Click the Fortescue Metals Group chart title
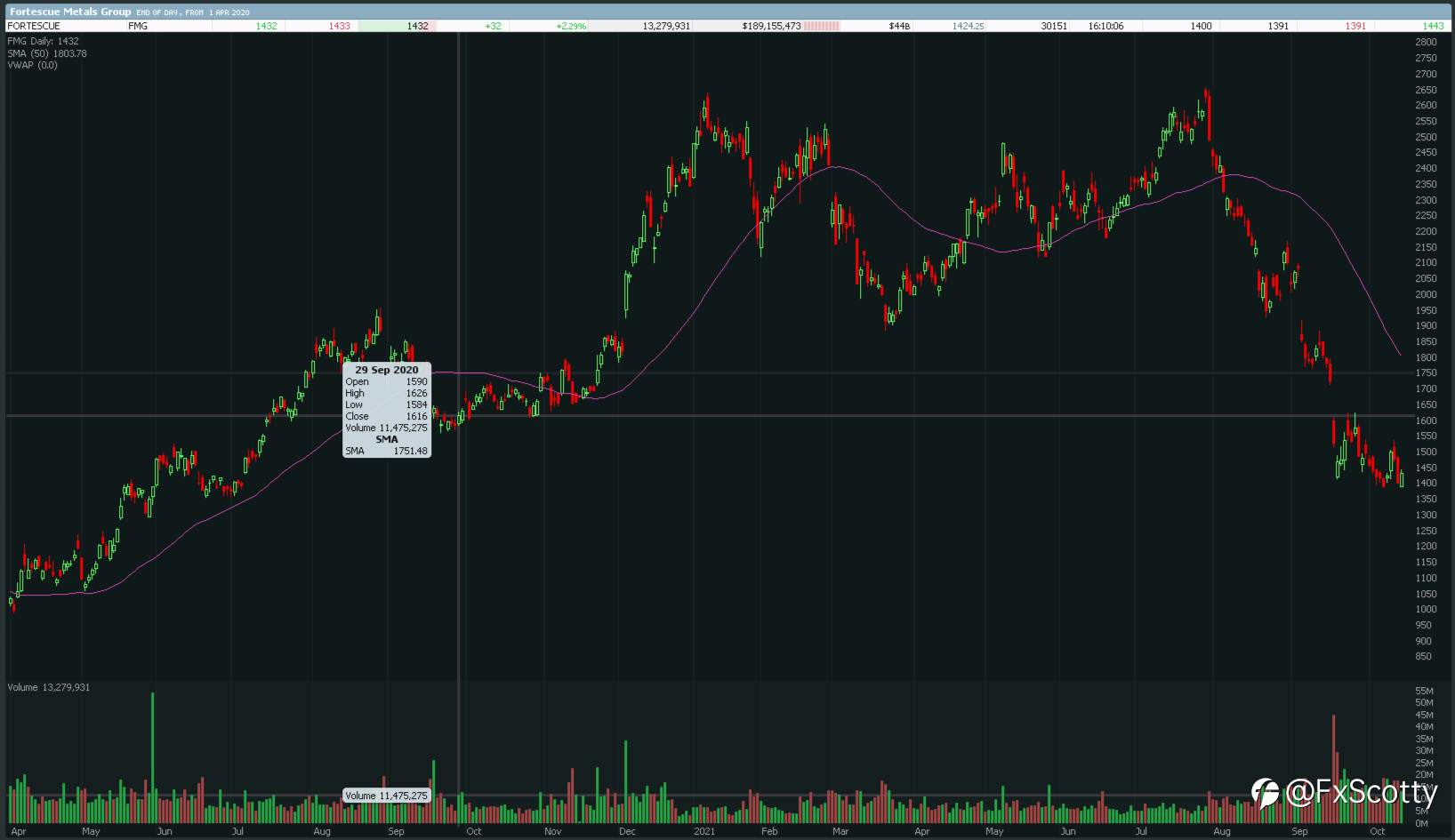 tap(70, 12)
